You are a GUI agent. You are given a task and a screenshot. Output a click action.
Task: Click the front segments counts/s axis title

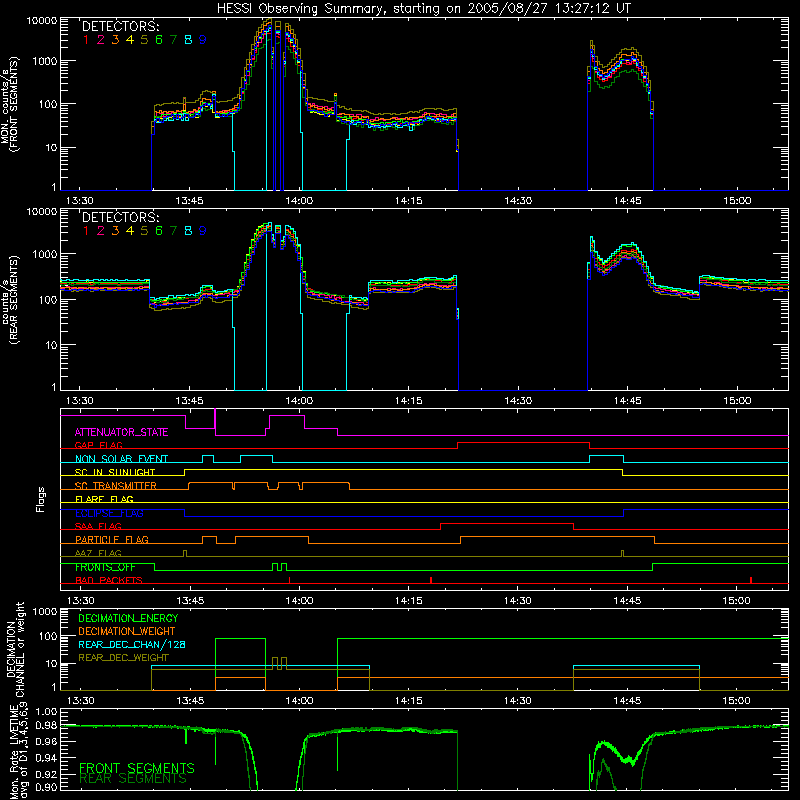click(x=10, y=104)
